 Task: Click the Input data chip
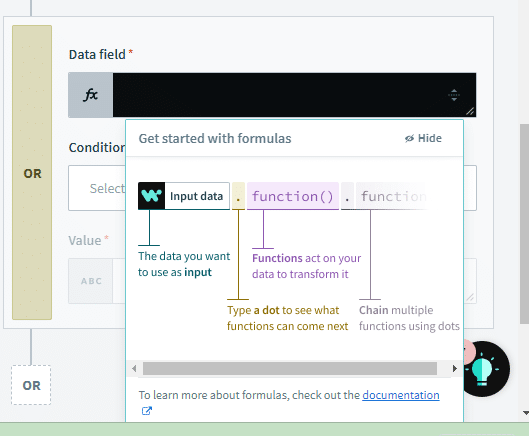184,196
